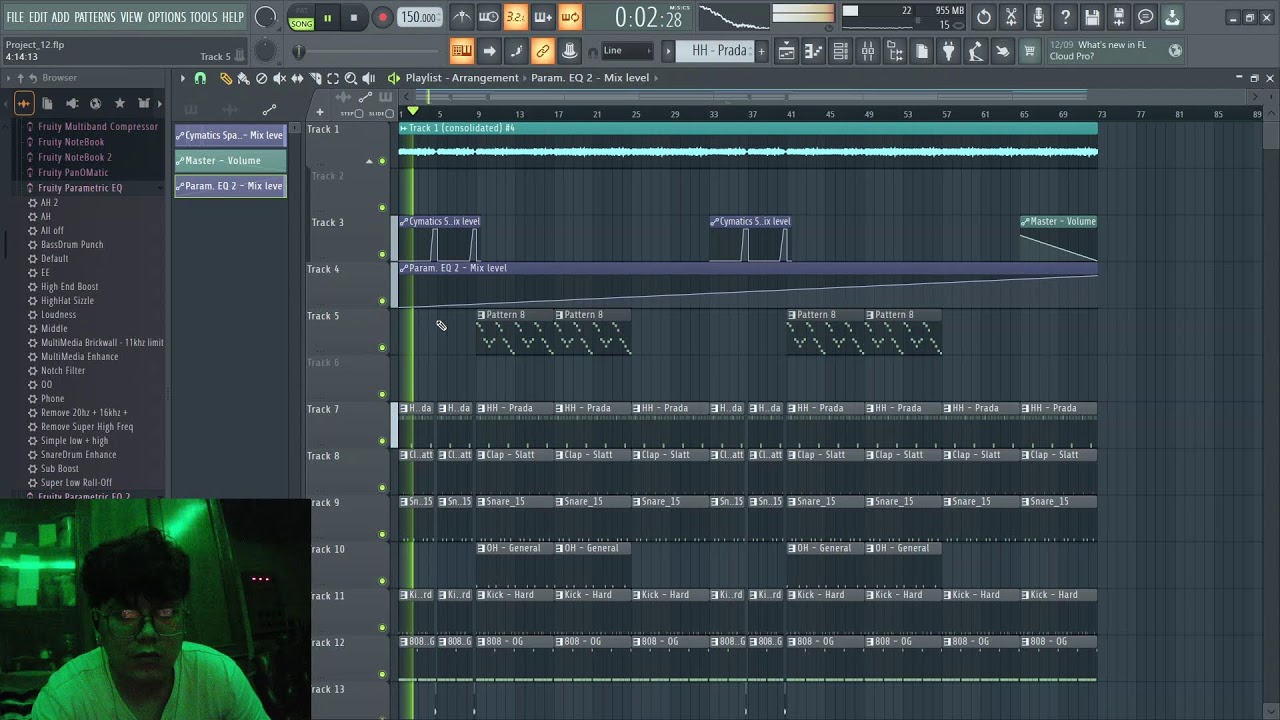Click the Master - Volume automation clip on Track 3
1280x720 pixels.
1058,239
